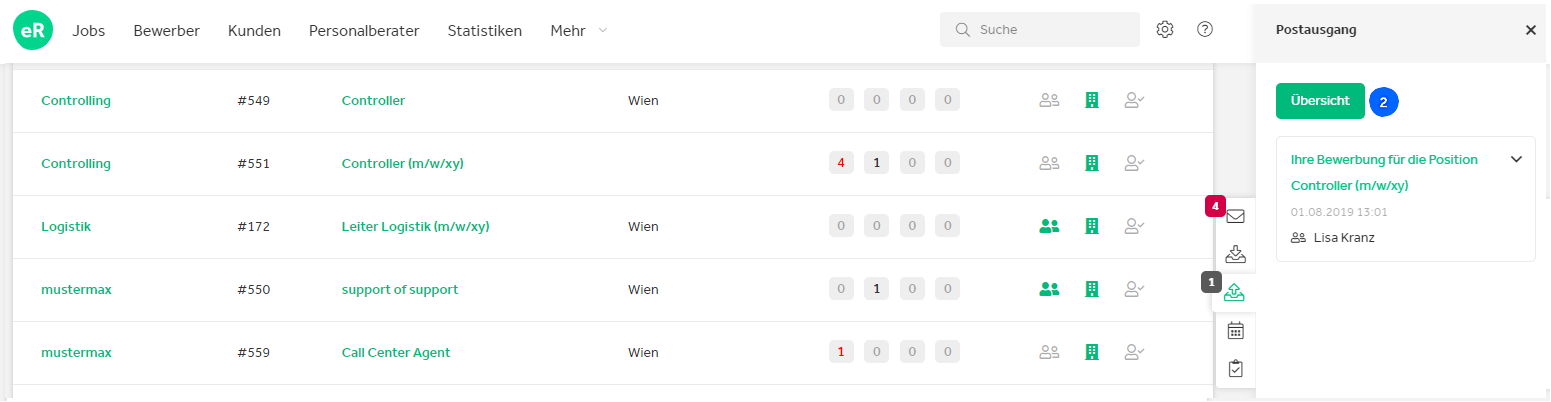The height and width of the screenshot is (402, 1551).
Task: Select the outbox upload tray icon
Action: tap(1235, 292)
